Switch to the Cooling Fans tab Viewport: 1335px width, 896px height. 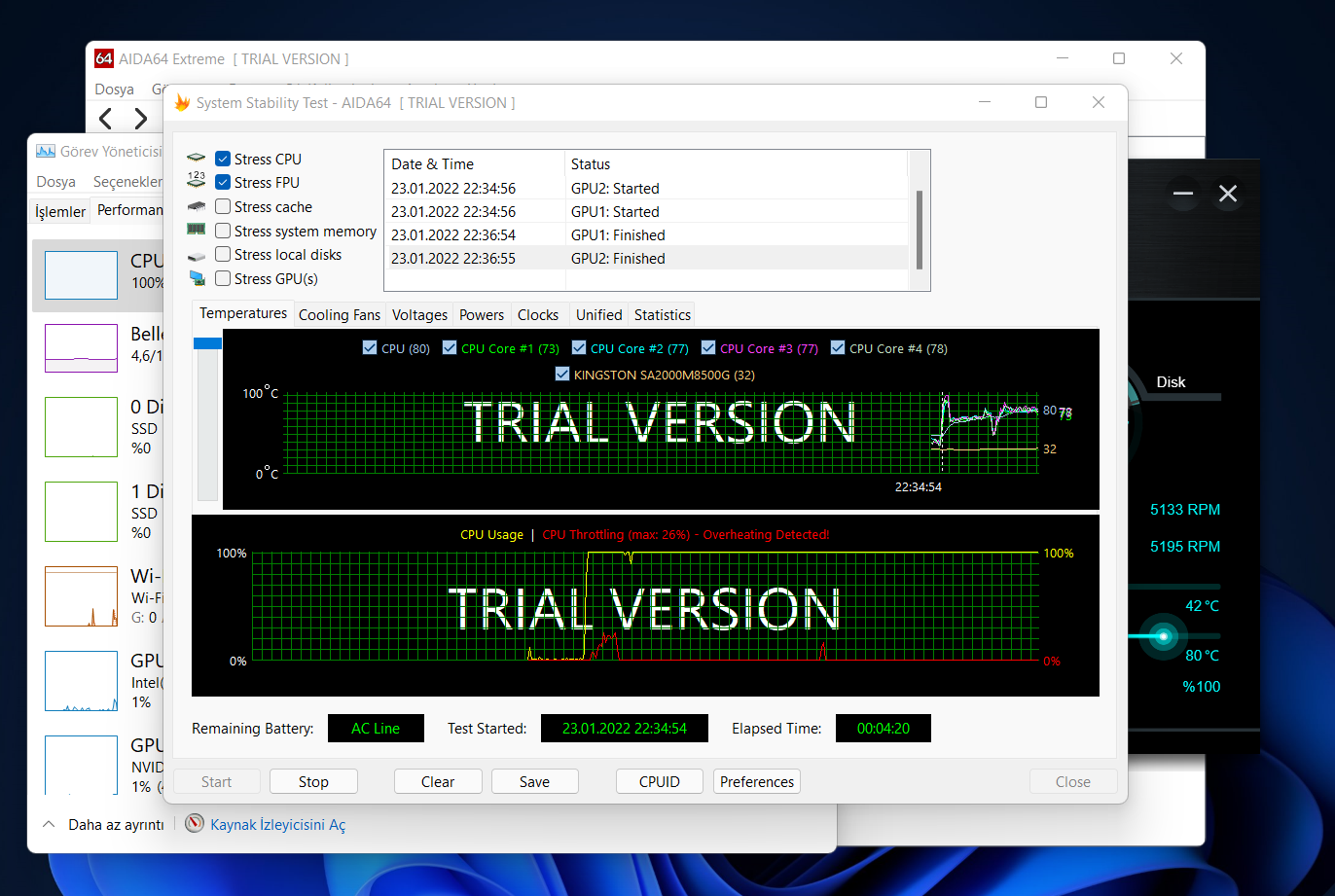340,315
